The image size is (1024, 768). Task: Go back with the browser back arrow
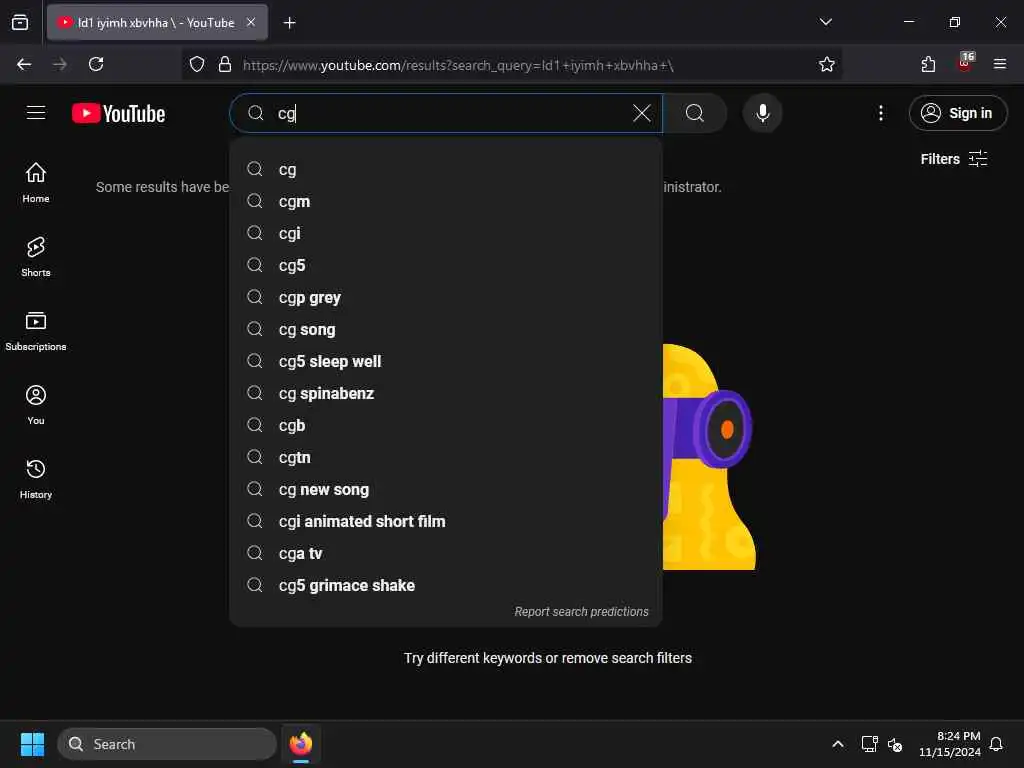(x=24, y=64)
